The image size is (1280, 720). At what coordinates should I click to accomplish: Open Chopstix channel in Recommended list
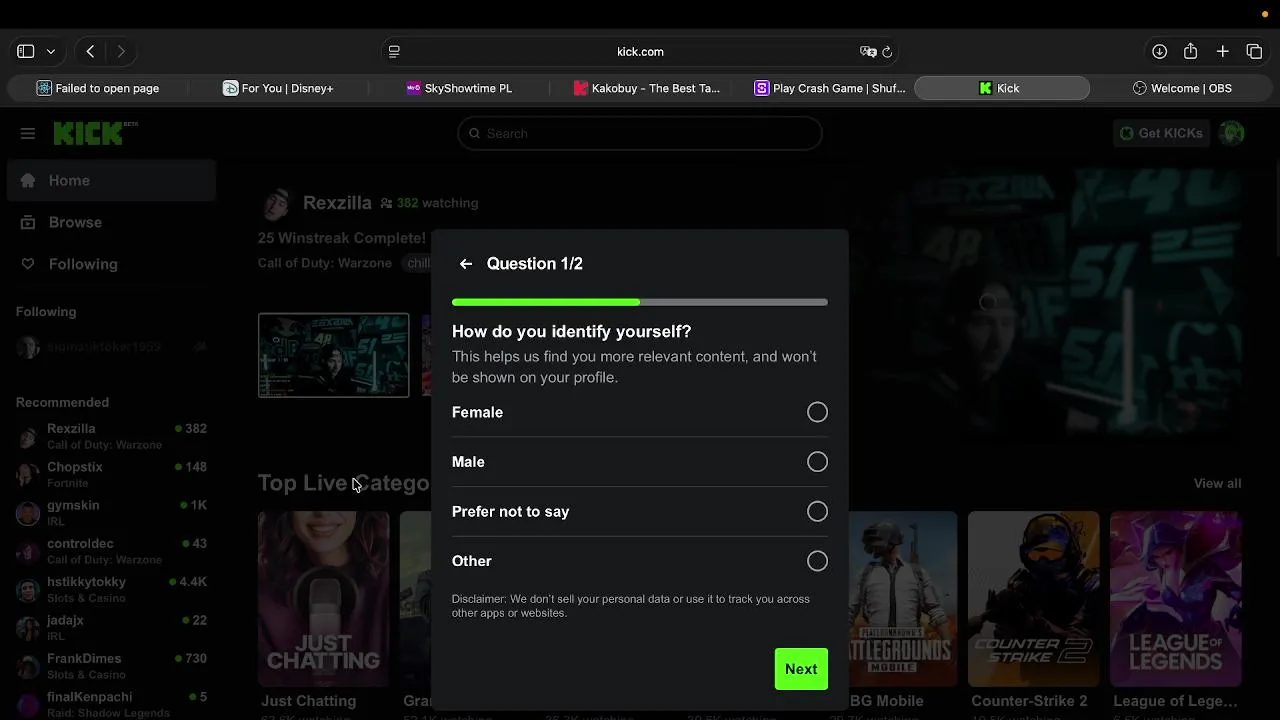click(x=111, y=474)
